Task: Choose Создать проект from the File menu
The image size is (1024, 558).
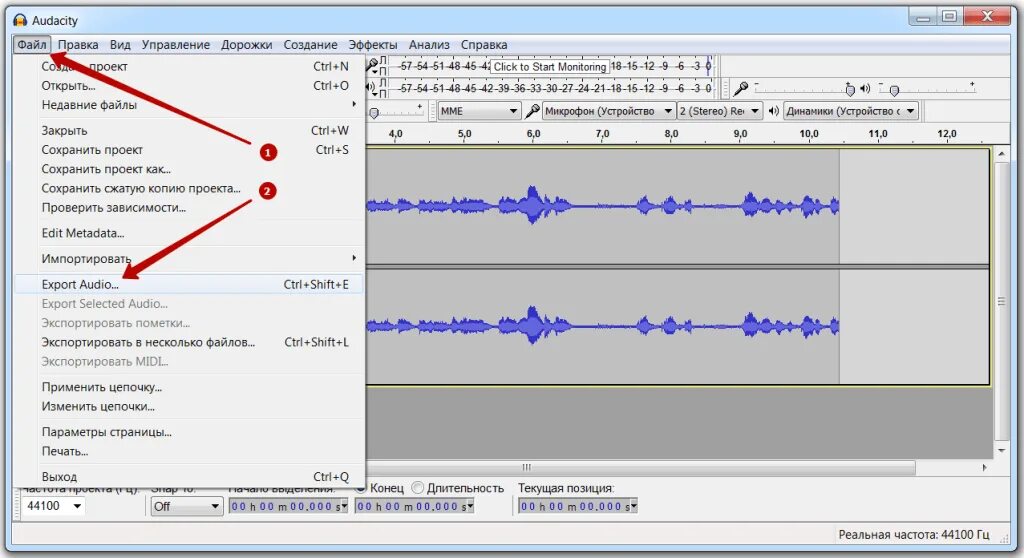Action: pos(189,66)
